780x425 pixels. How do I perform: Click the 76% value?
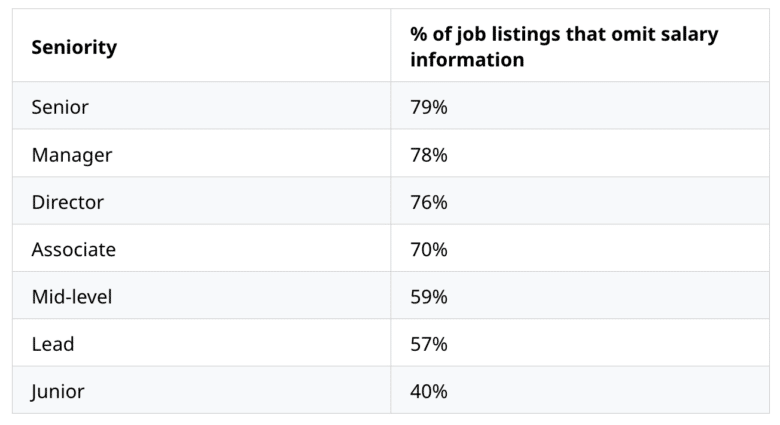click(x=429, y=202)
